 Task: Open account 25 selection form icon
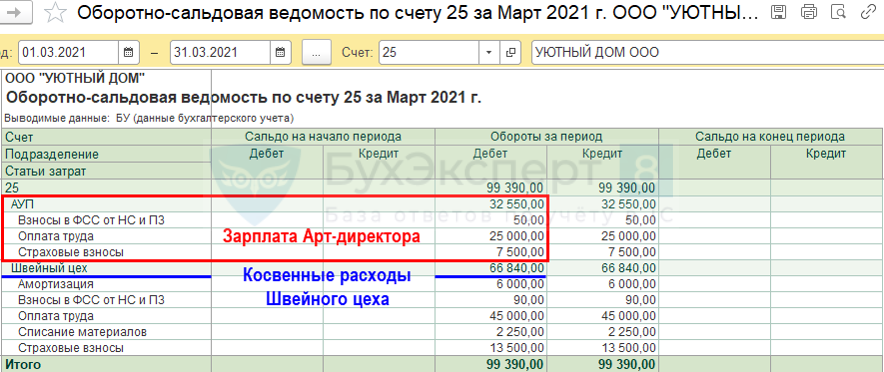tap(511, 53)
